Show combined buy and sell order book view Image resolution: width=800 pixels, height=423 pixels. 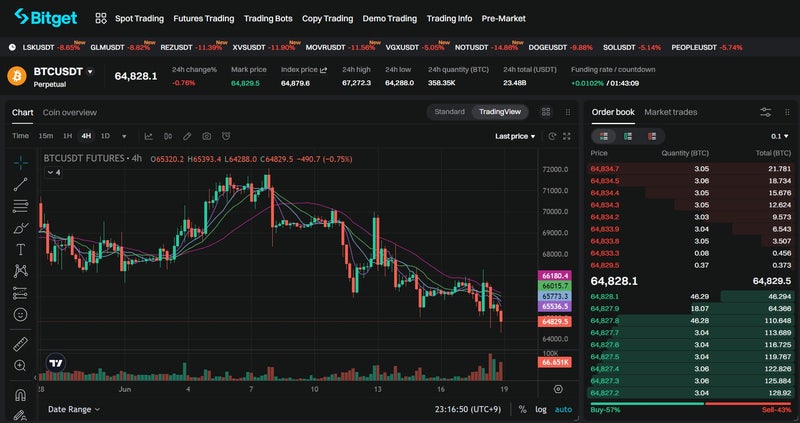[x=604, y=136]
